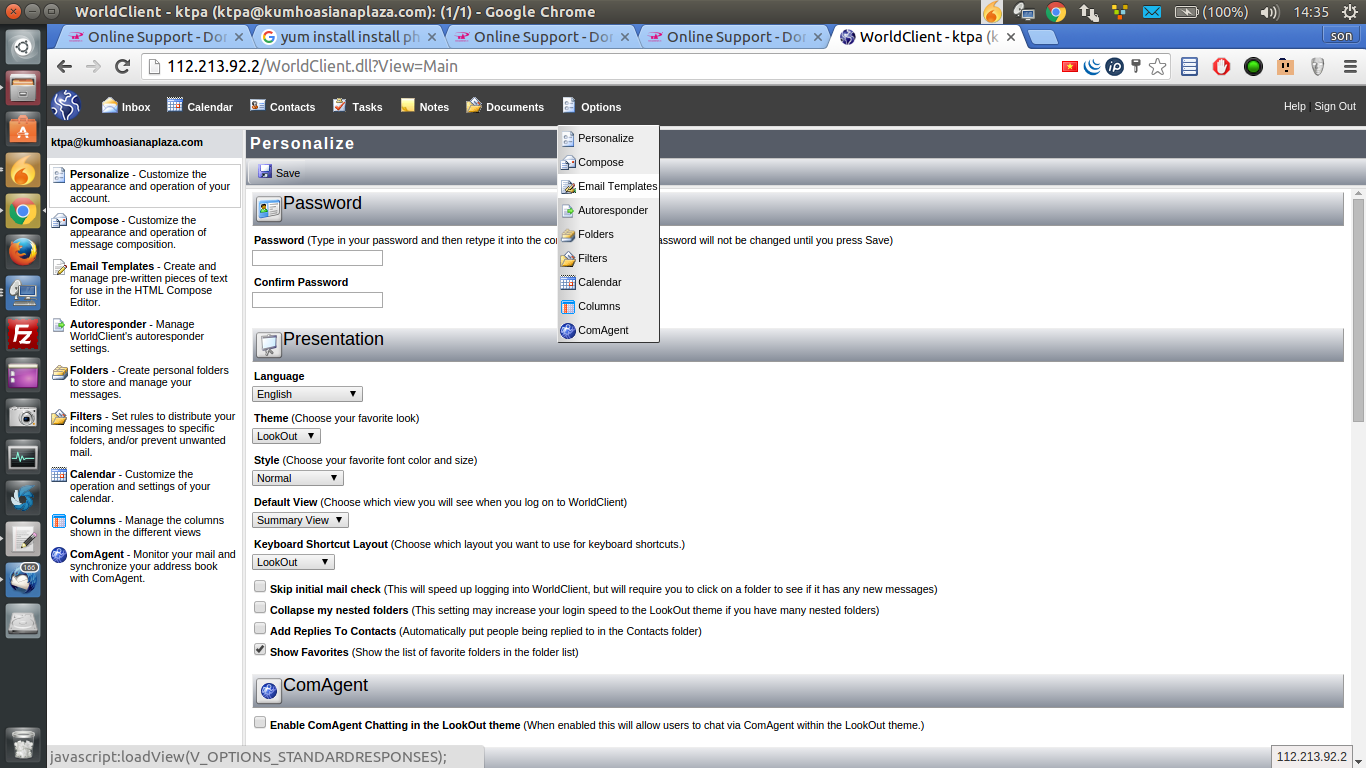This screenshot has height=768, width=1366.
Task: Enable Skip initial mail check
Action: [x=260, y=587]
